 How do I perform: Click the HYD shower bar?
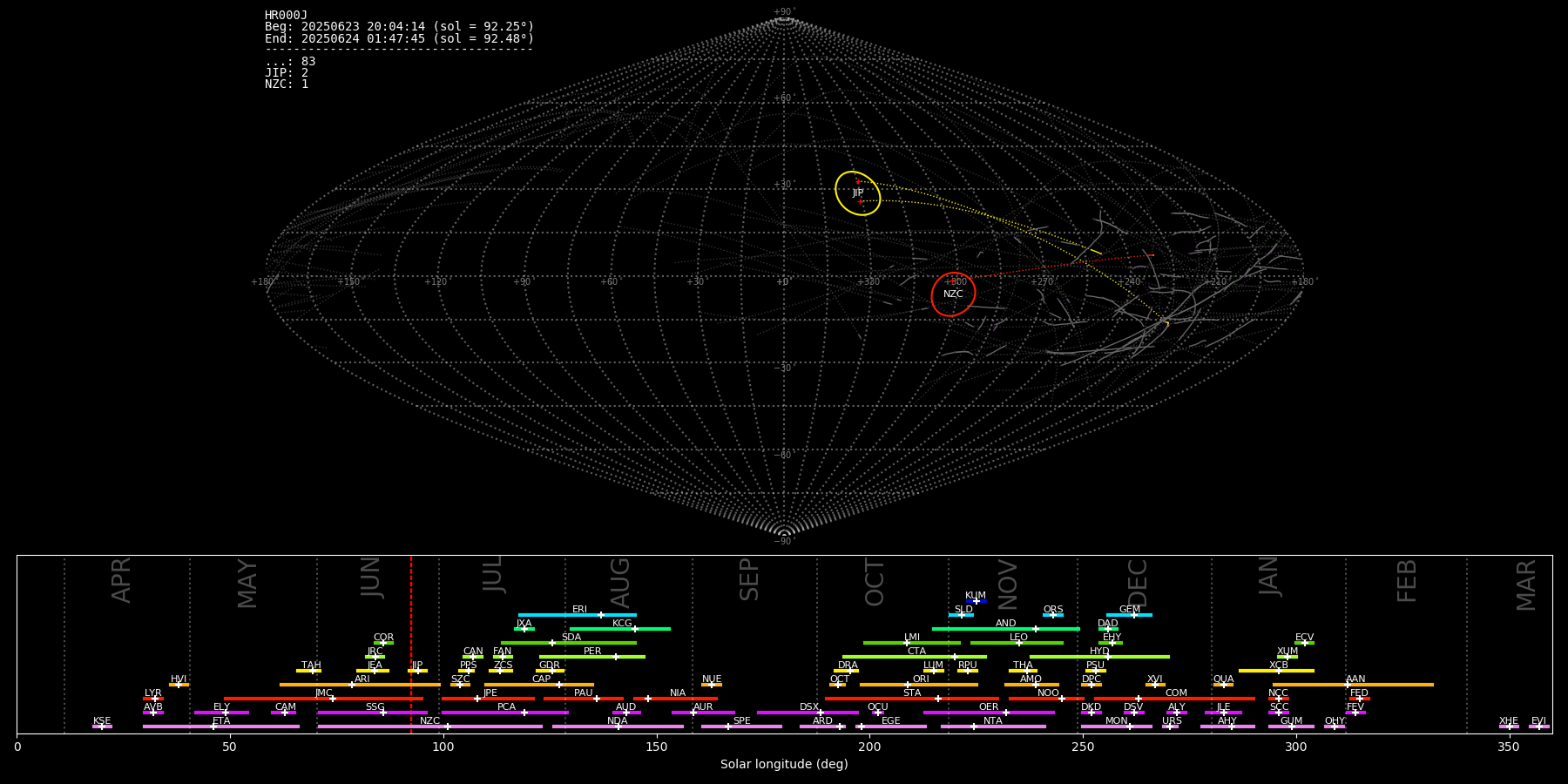click(x=1099, y=657)
